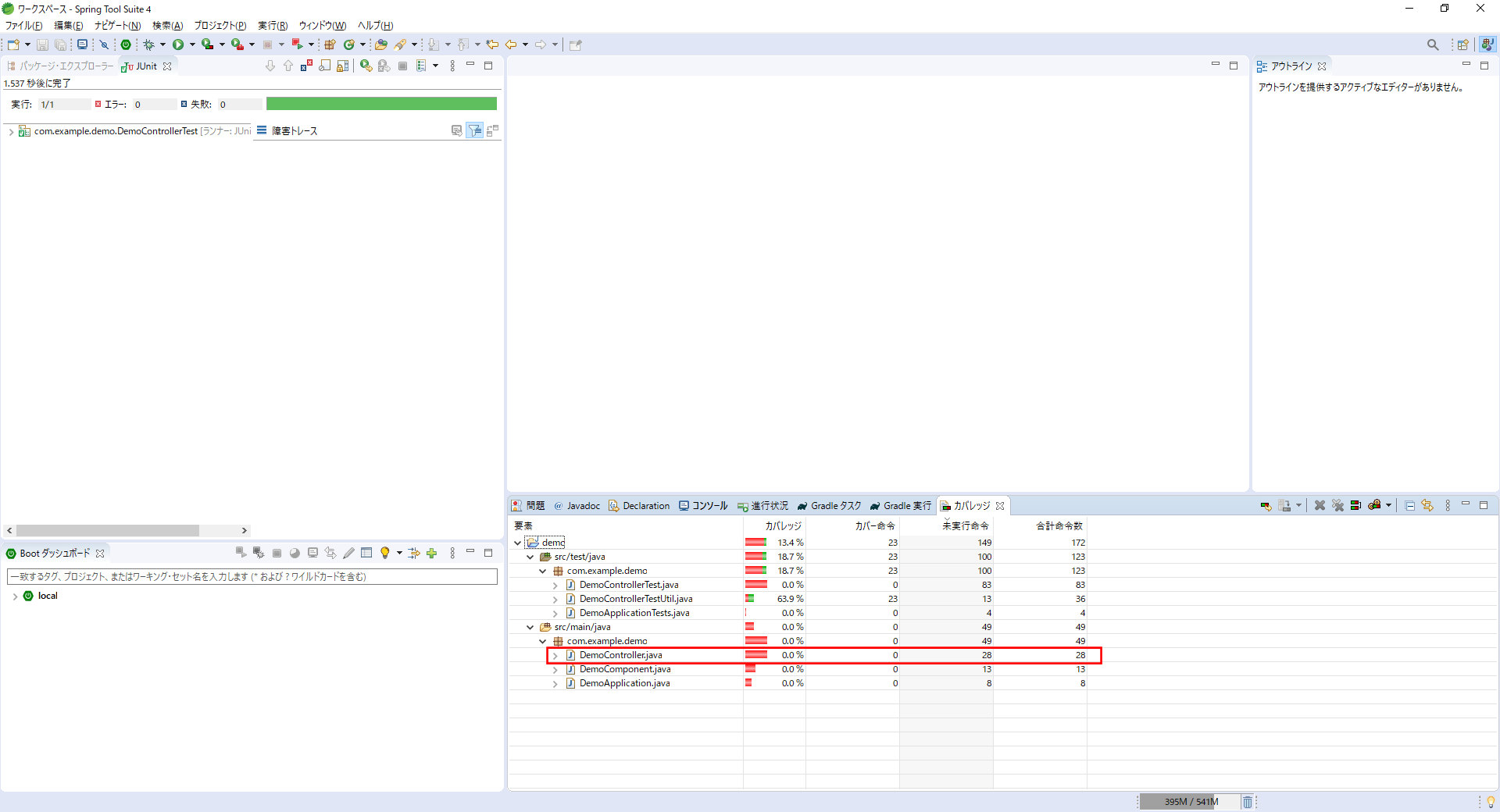The image size is (1500, 812).
Task: Toggle link with current selection in Coverage view
Action: (1427, 506)
